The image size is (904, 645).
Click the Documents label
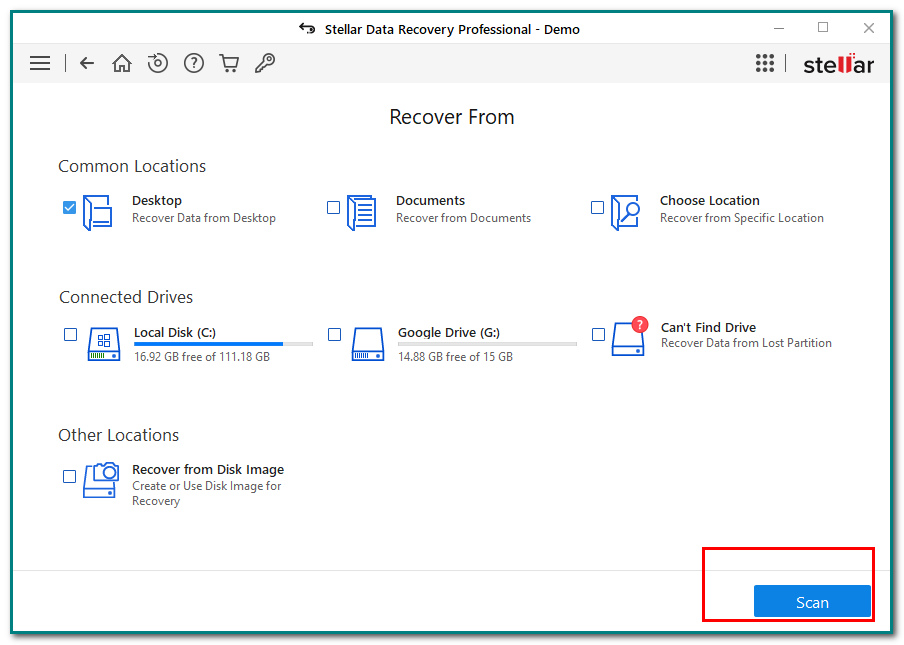pyautogui.click(x=430, y=201)
